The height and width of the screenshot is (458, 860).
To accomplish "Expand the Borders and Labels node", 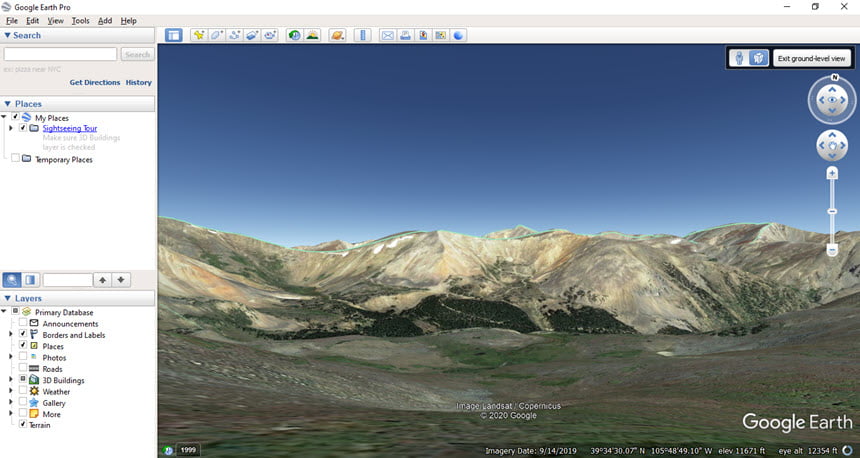I will coord(10,334).
